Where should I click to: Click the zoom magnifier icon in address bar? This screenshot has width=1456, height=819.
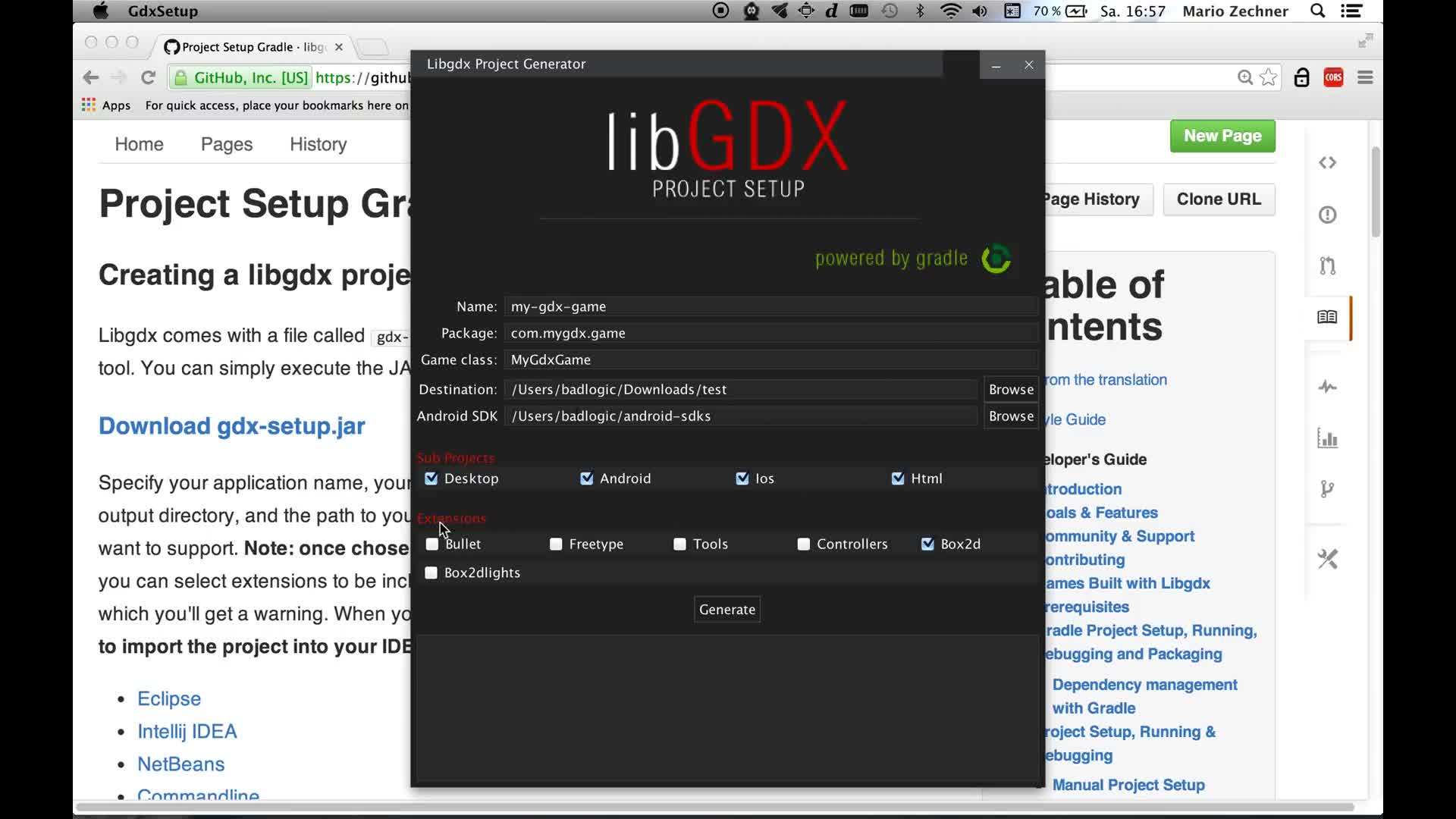click(x=1244, y=77)
